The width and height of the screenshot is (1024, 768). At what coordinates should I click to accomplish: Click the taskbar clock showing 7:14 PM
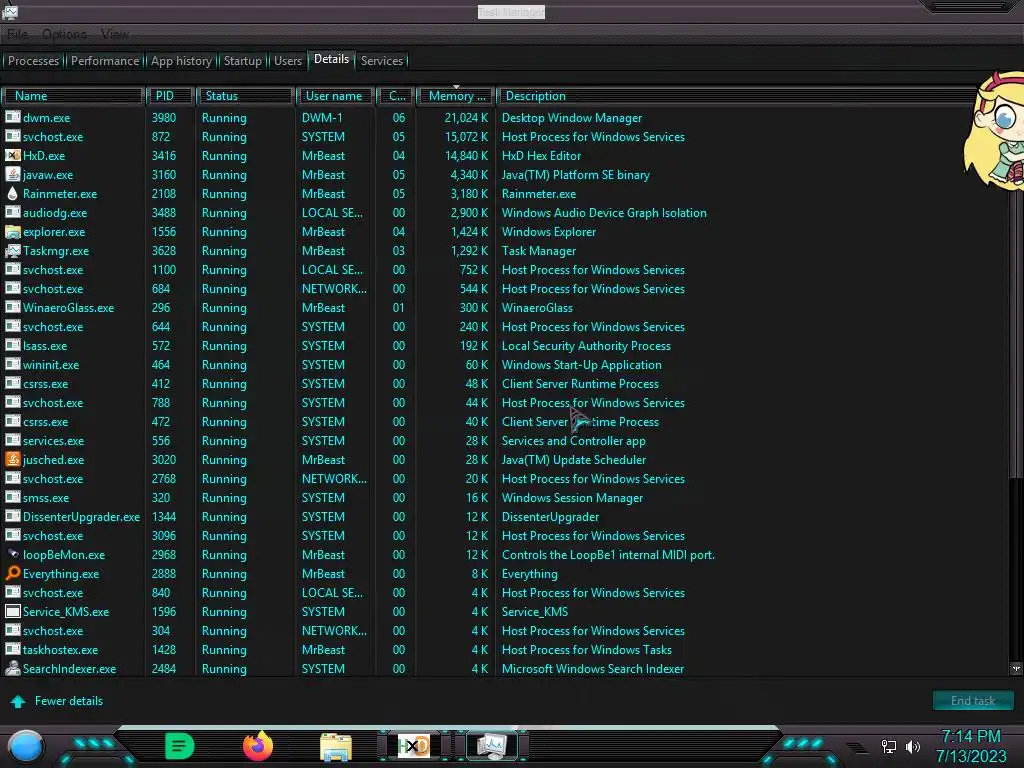pos(970,737)
